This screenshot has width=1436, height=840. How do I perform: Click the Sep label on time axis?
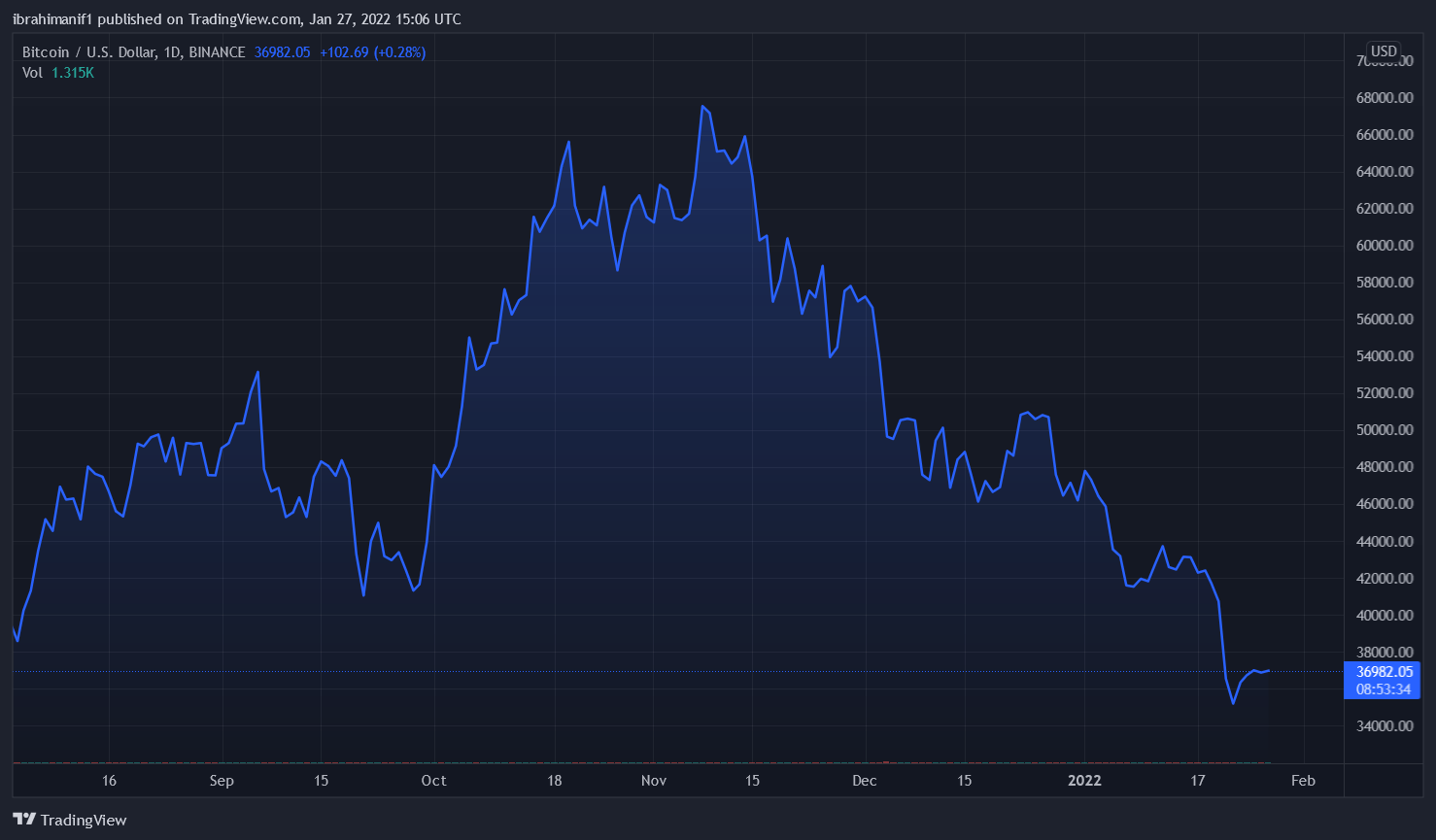(x=222, y=781)
